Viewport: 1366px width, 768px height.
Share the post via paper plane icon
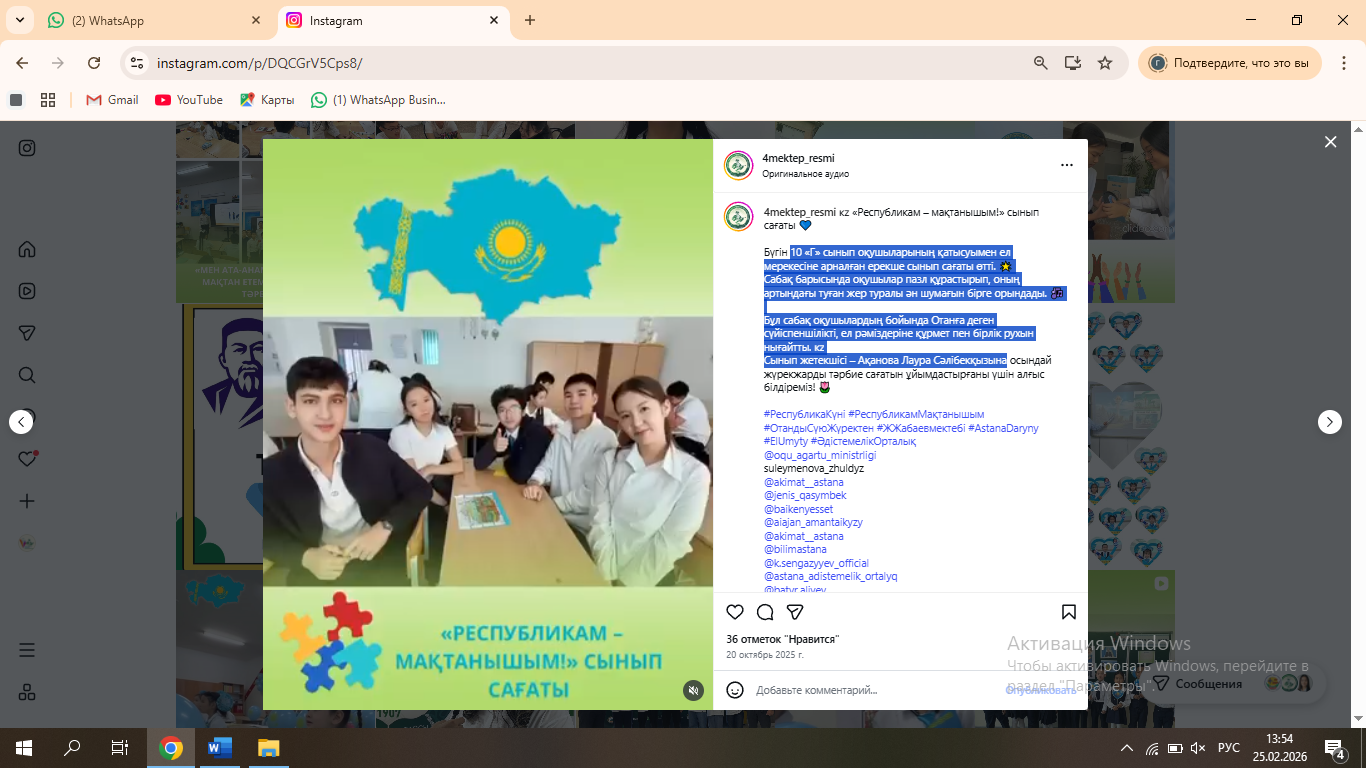tap(795, 612)
